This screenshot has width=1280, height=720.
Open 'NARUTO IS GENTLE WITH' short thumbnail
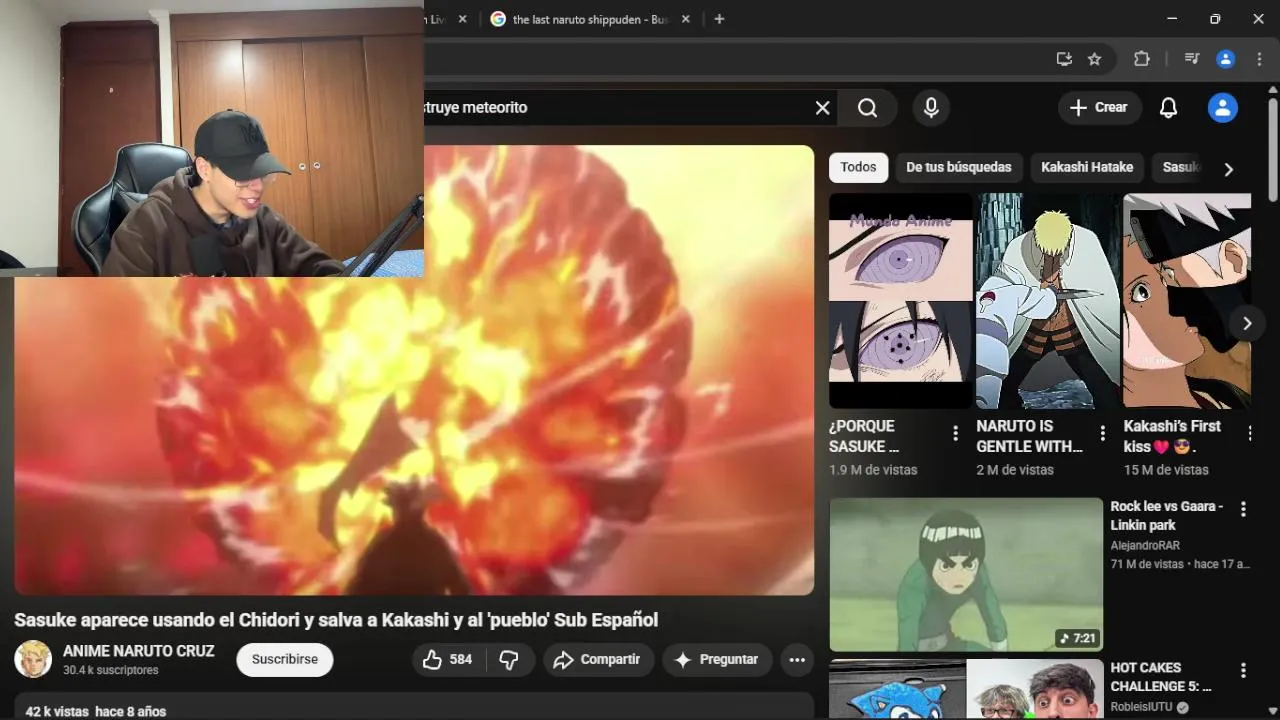pyautogui.click(x=1047, y=300)
